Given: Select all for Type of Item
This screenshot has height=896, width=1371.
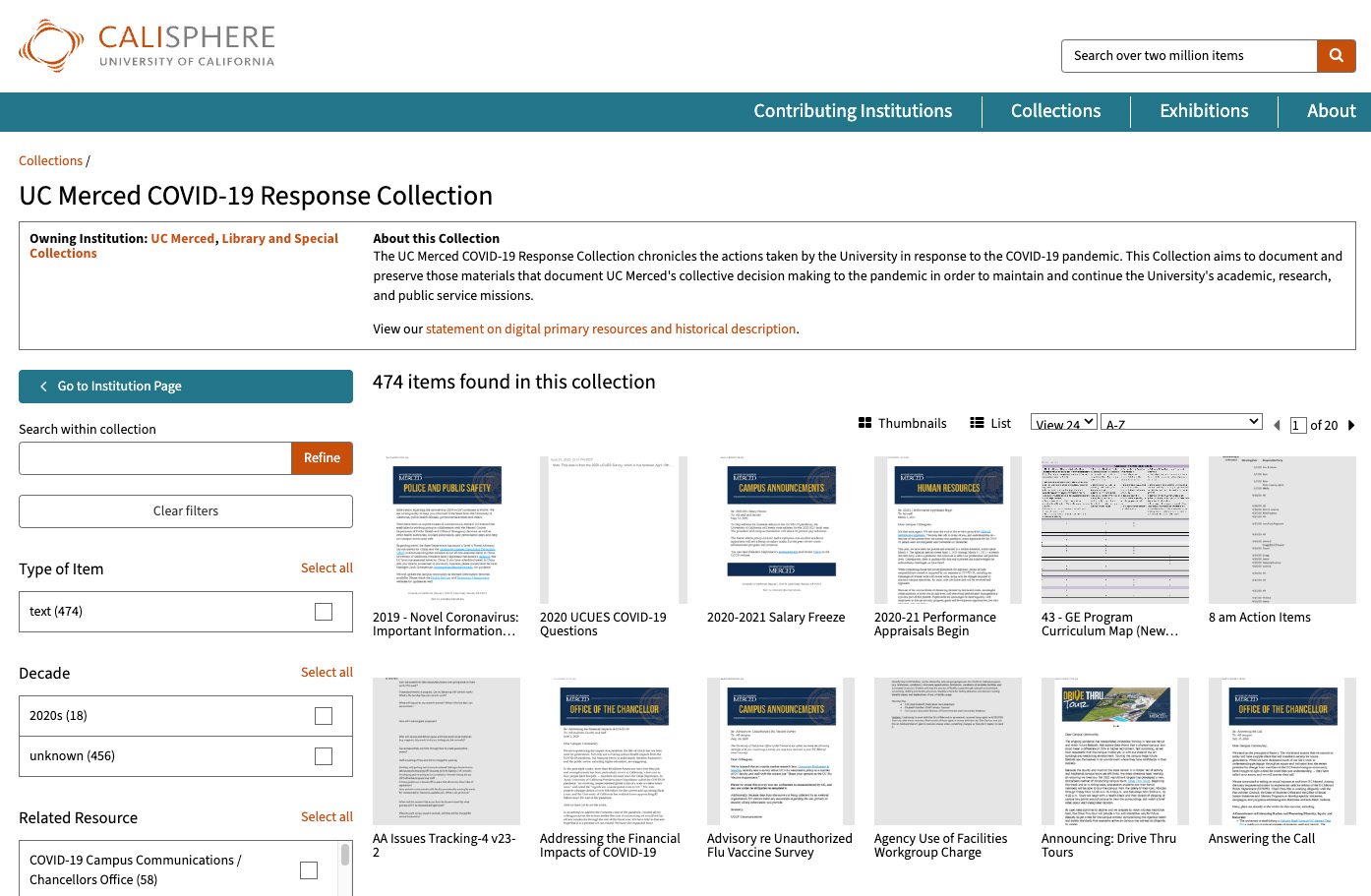Looking at the screenshot, I should click(x=327, y=567).
